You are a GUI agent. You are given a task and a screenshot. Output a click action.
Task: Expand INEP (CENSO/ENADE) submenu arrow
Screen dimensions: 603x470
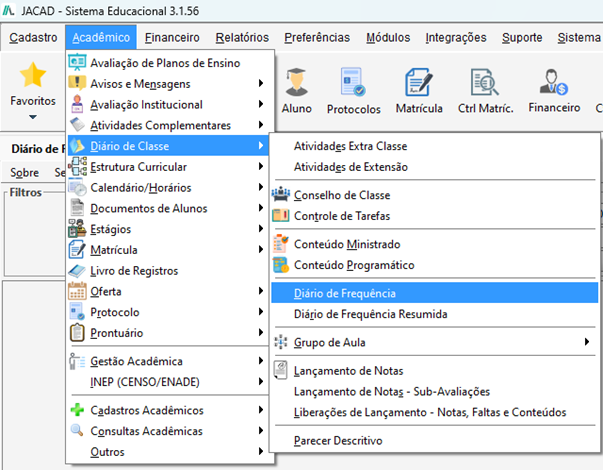[x=261, y=382]
